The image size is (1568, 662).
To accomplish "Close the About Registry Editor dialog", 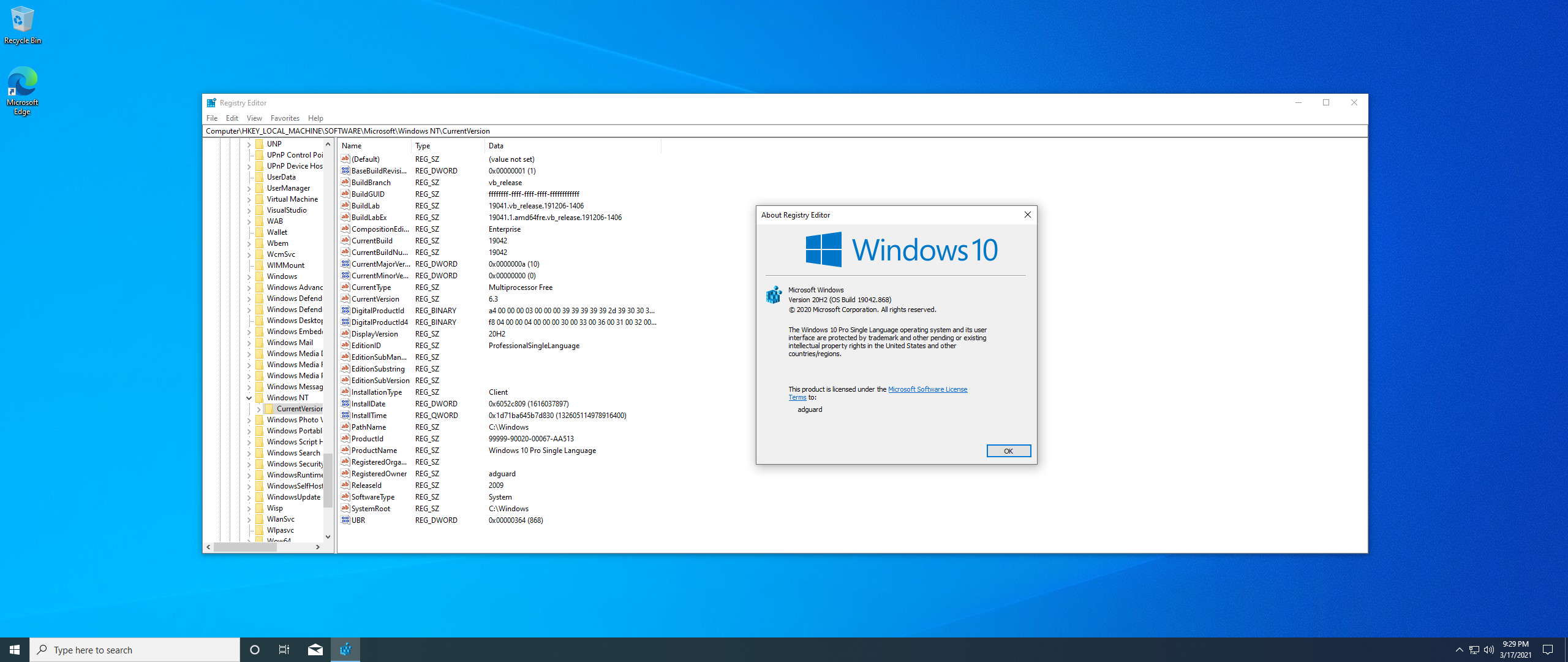I will [x=1027, y=215].
